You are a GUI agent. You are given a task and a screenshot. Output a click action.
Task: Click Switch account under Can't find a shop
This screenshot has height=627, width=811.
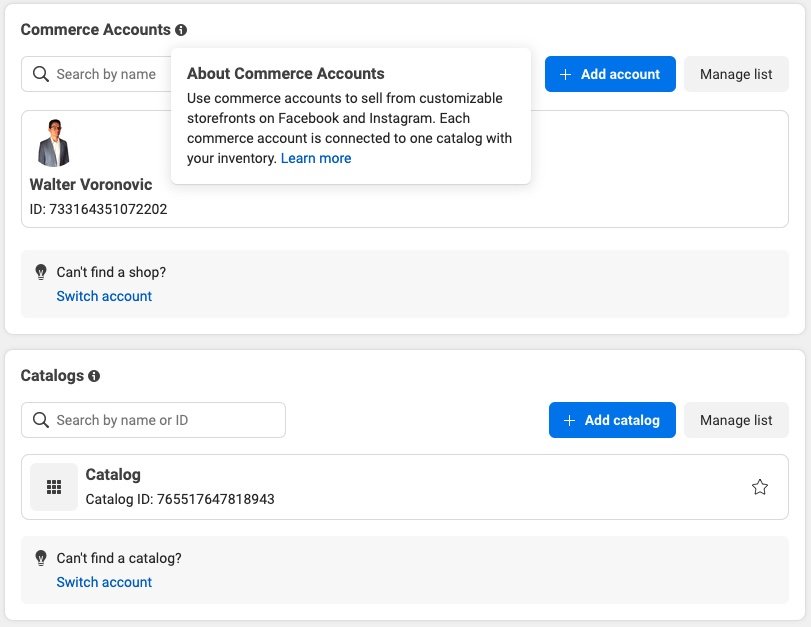click(104, 296)
